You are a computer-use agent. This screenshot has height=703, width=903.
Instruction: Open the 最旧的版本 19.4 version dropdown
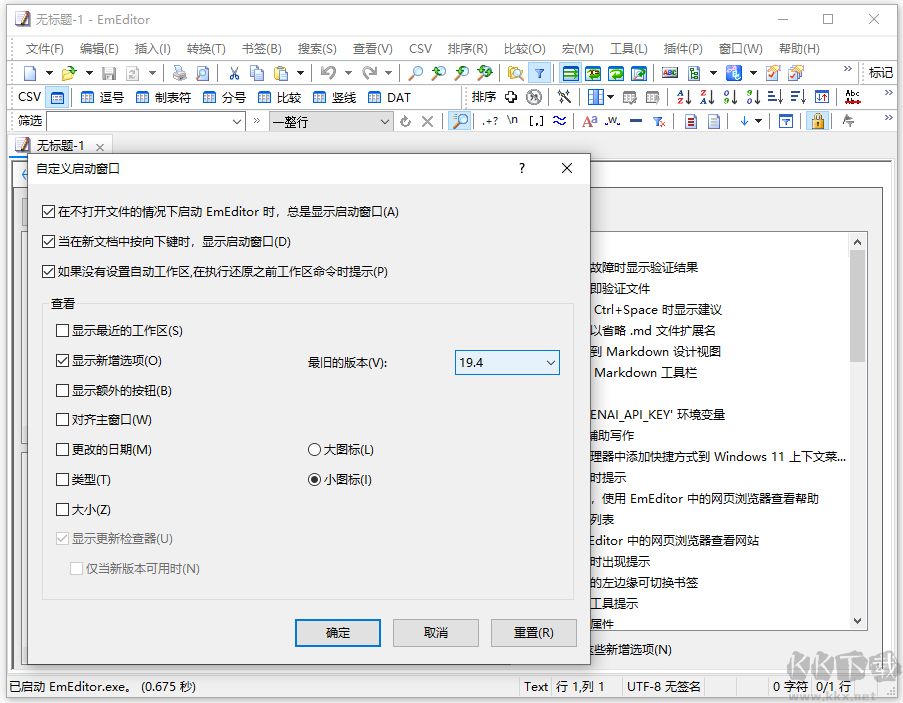[507, 363]
